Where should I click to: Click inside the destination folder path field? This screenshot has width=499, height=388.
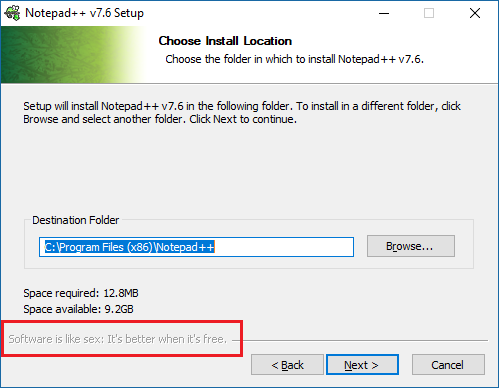coord(196,247)
